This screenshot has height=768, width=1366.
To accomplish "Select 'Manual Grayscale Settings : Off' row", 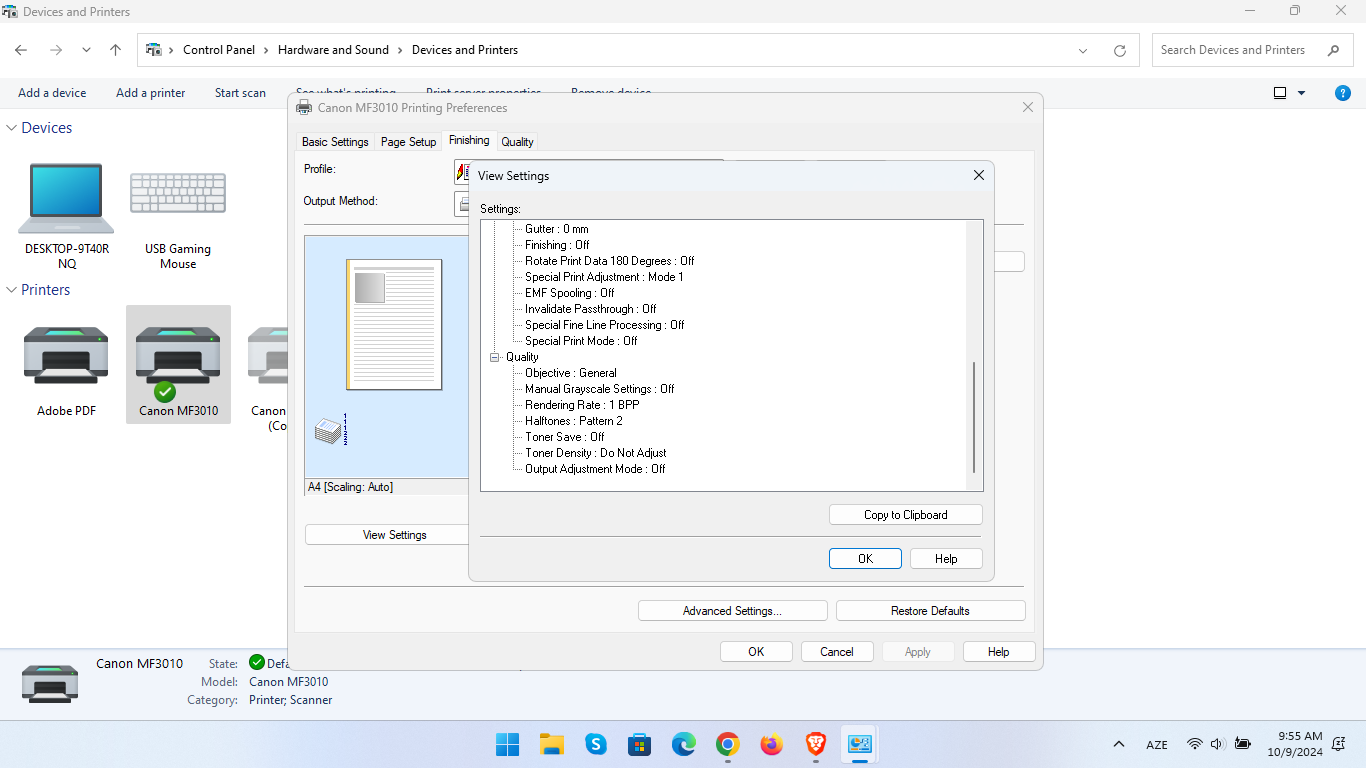I will (x=599, y=389).
